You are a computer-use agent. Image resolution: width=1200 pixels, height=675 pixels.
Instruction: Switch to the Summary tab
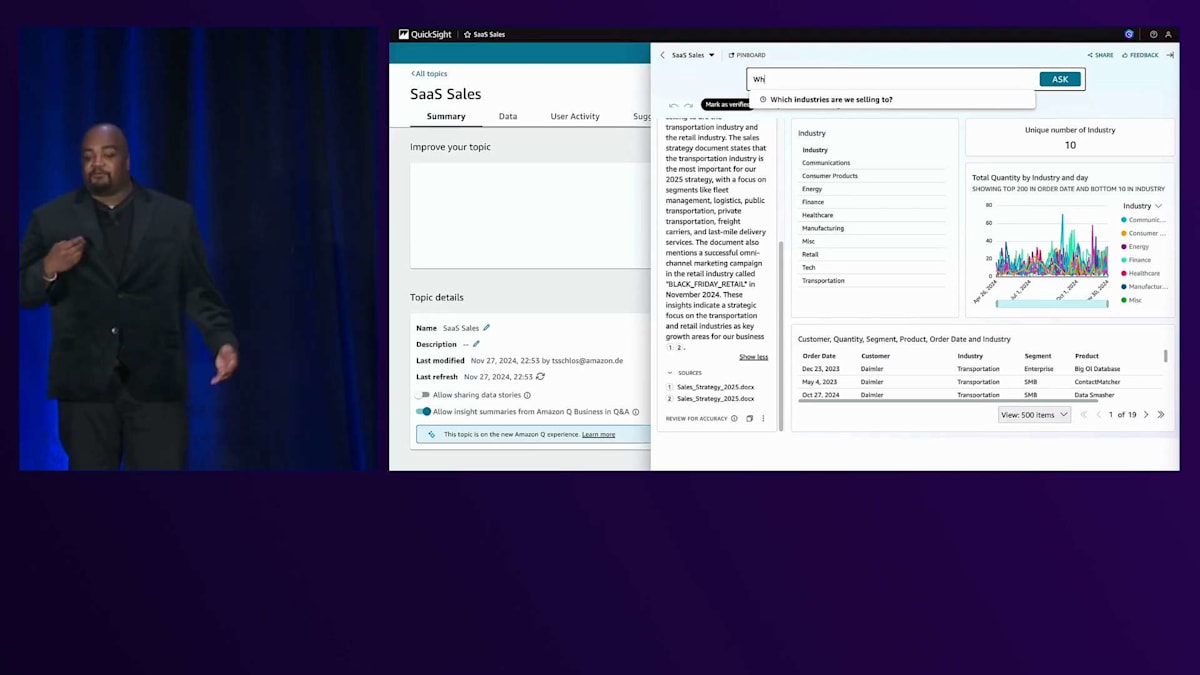click(x=446, y=116)
